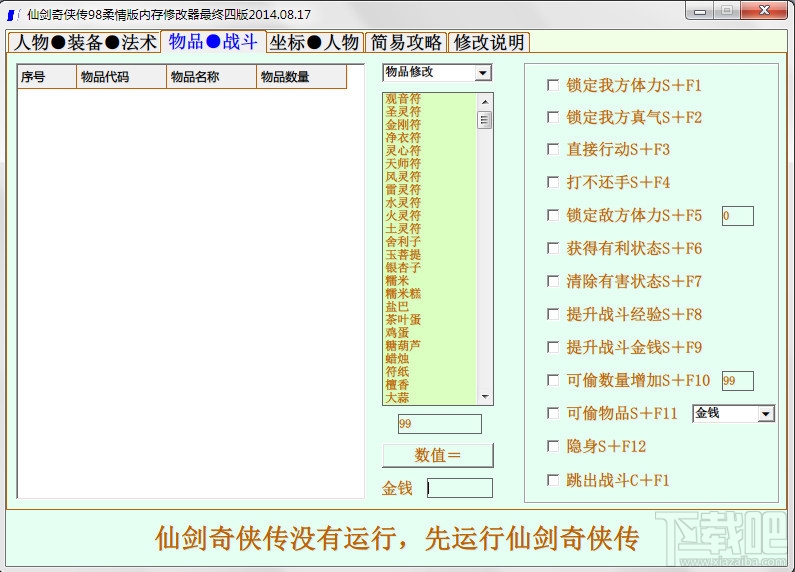This screenshot has height=572, width=795.
Task: Click the app icon in the title bar
Action: (x=13, y=15)
